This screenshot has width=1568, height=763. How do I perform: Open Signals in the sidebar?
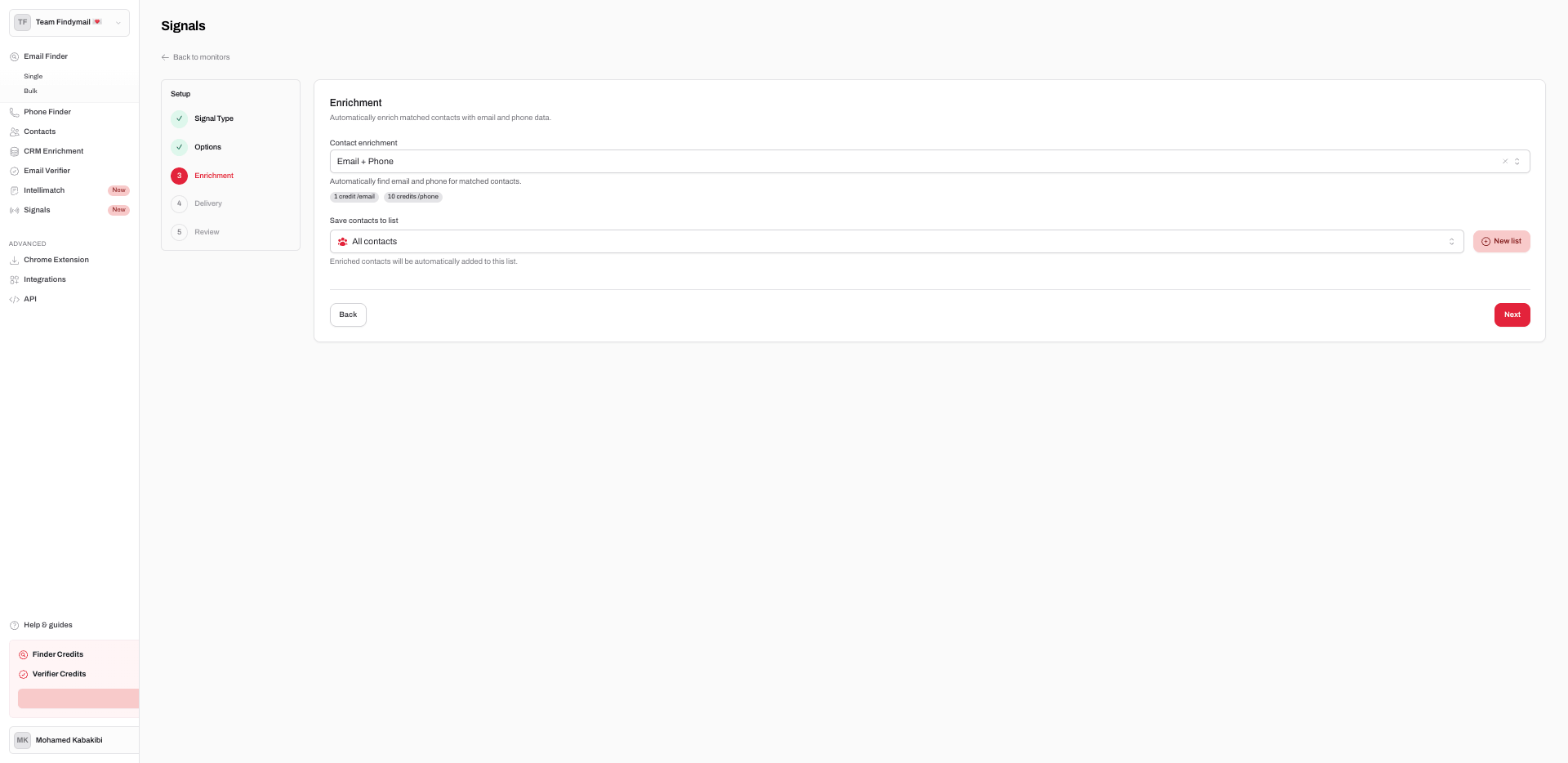37,210
